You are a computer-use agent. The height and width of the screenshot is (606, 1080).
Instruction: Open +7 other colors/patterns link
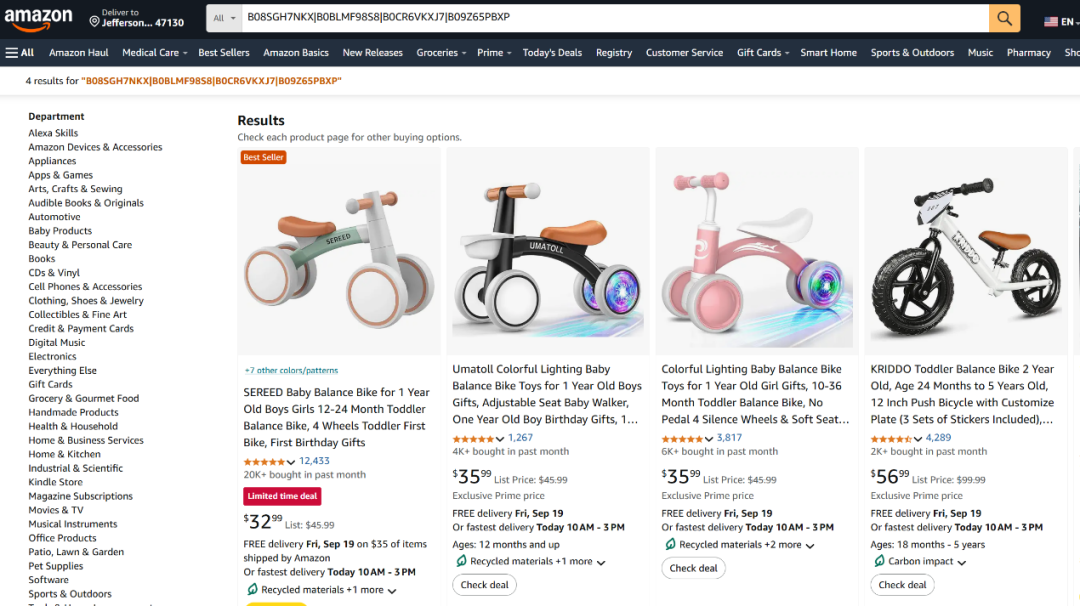291,370
